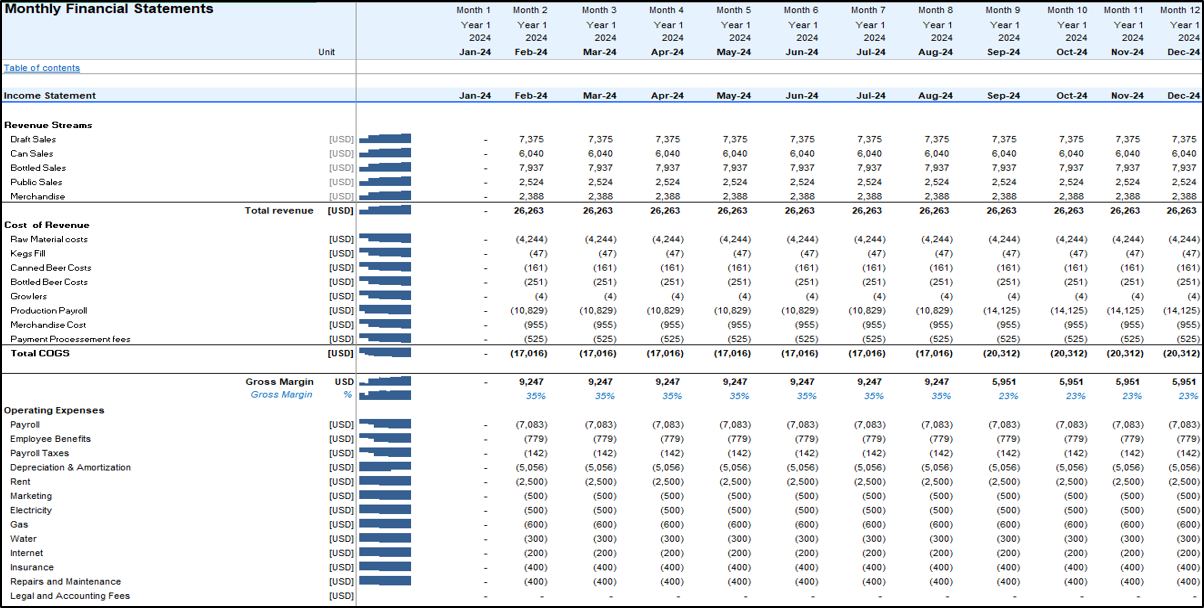
Task: Select the Total COGS sparkline
Action: pos(385,353)
